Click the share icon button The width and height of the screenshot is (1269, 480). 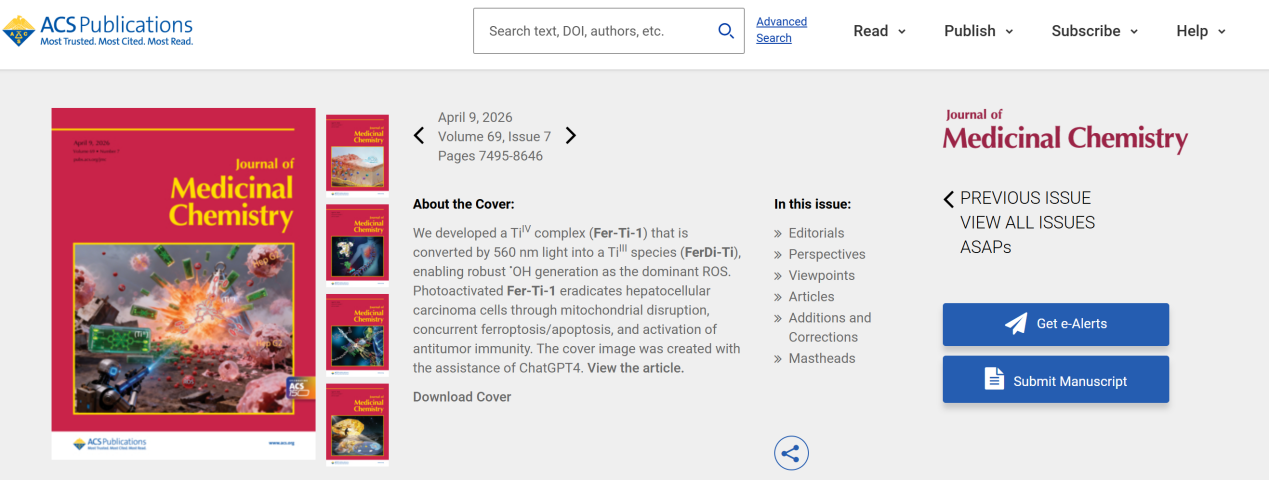(791, 453)
